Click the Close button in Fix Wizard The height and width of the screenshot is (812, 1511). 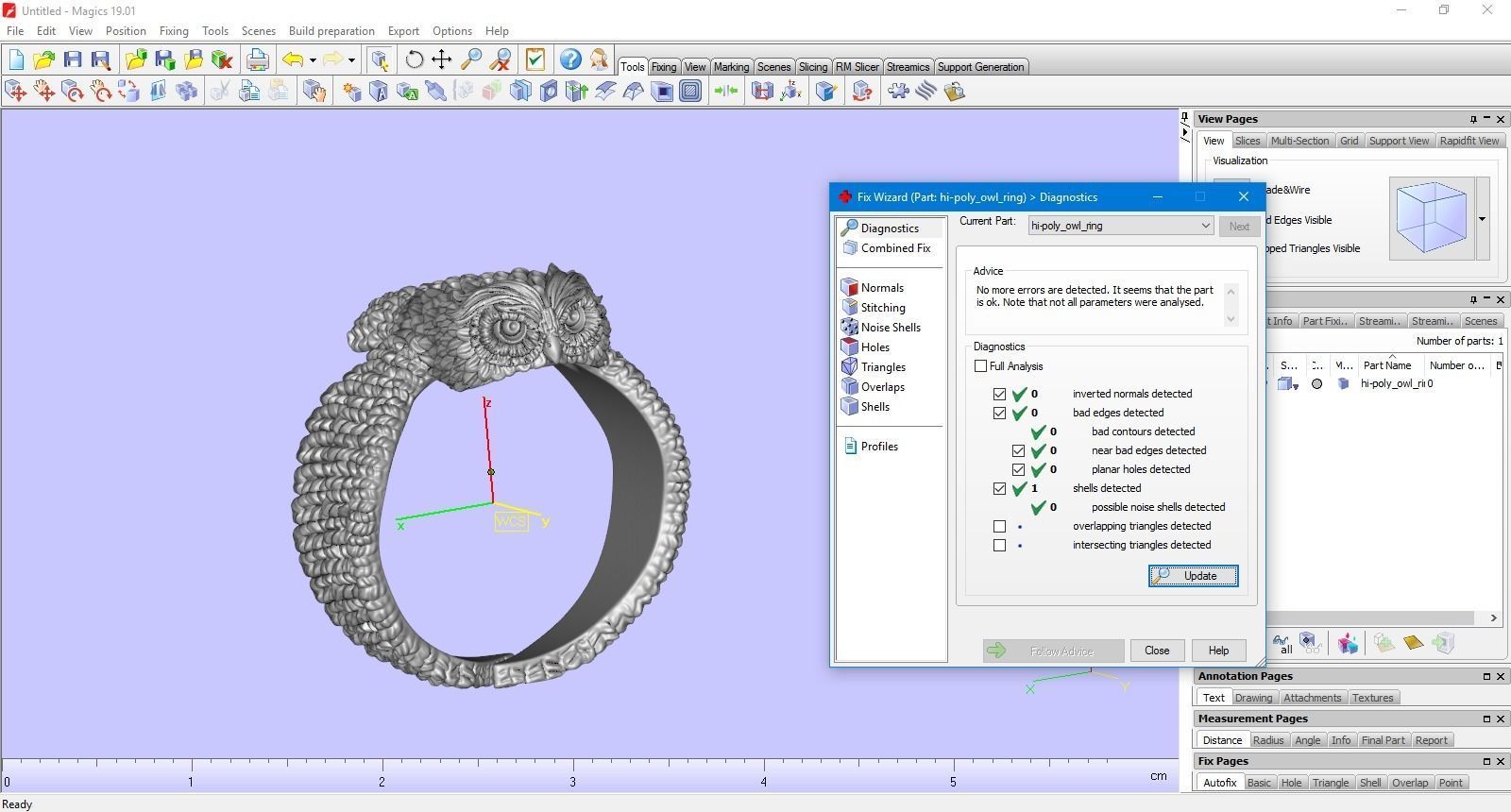tap(1157, 651)
